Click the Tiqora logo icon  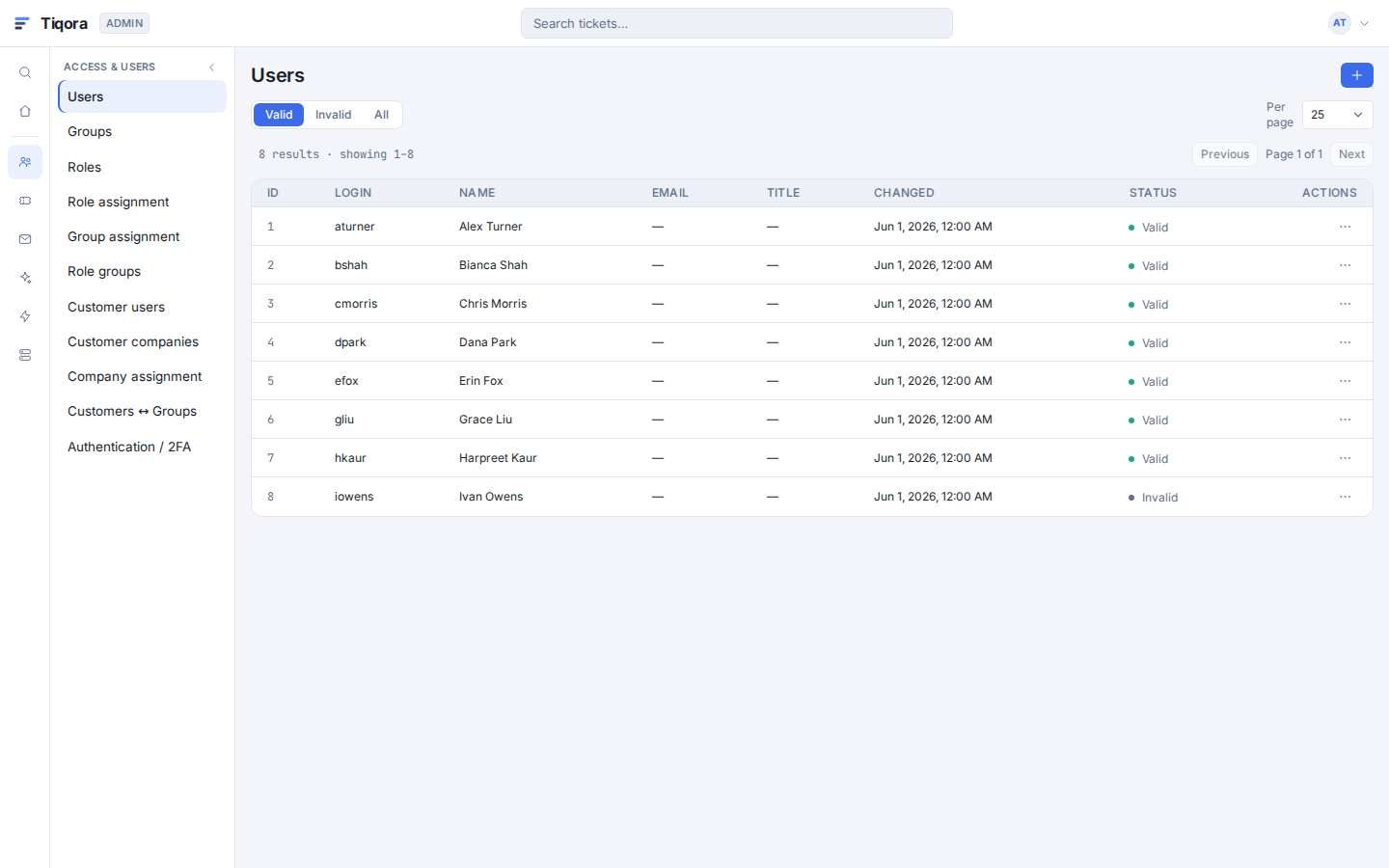point(22,23)
